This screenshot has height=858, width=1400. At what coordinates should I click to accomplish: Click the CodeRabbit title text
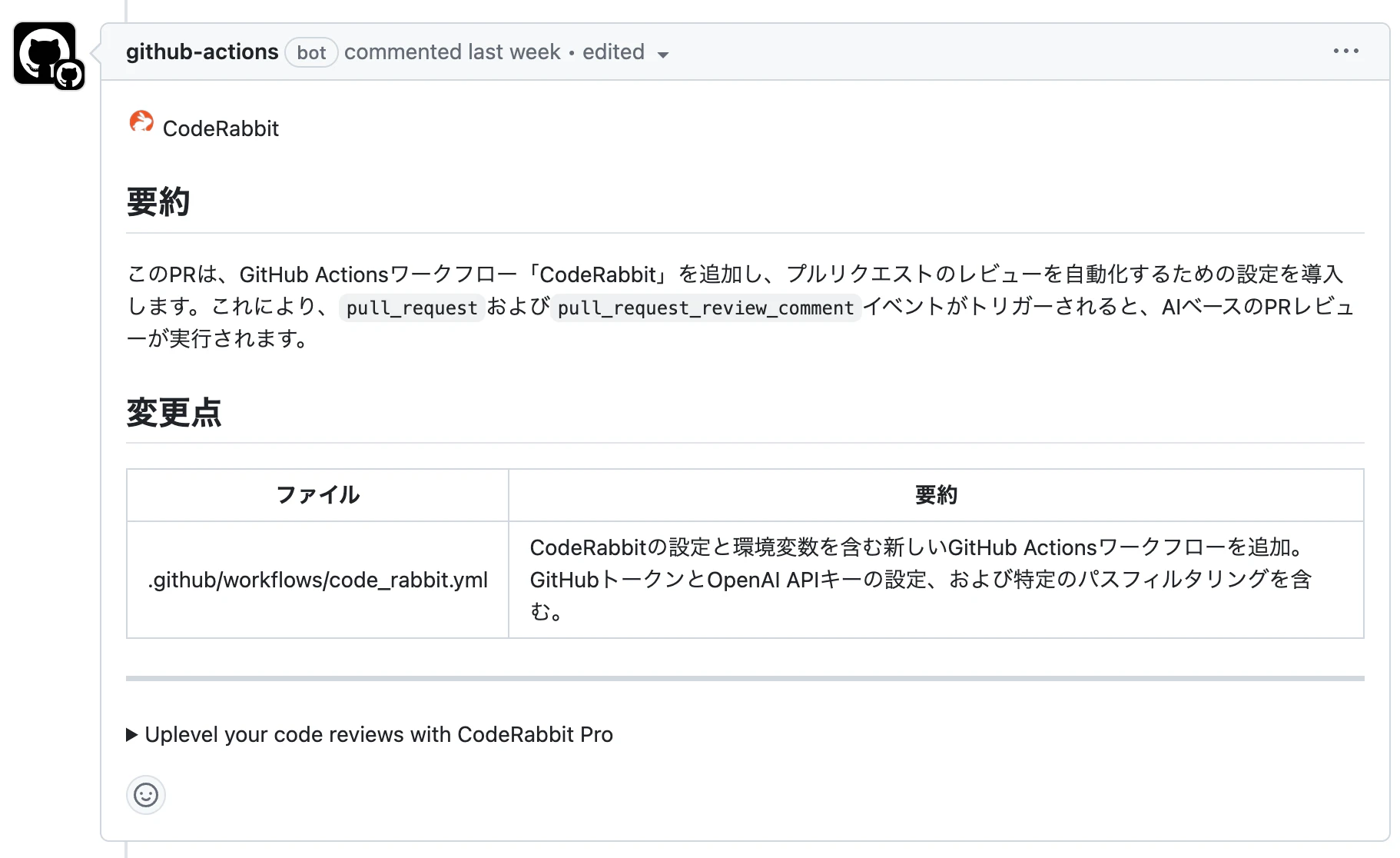pyautogui.click(x=221, y=128)
